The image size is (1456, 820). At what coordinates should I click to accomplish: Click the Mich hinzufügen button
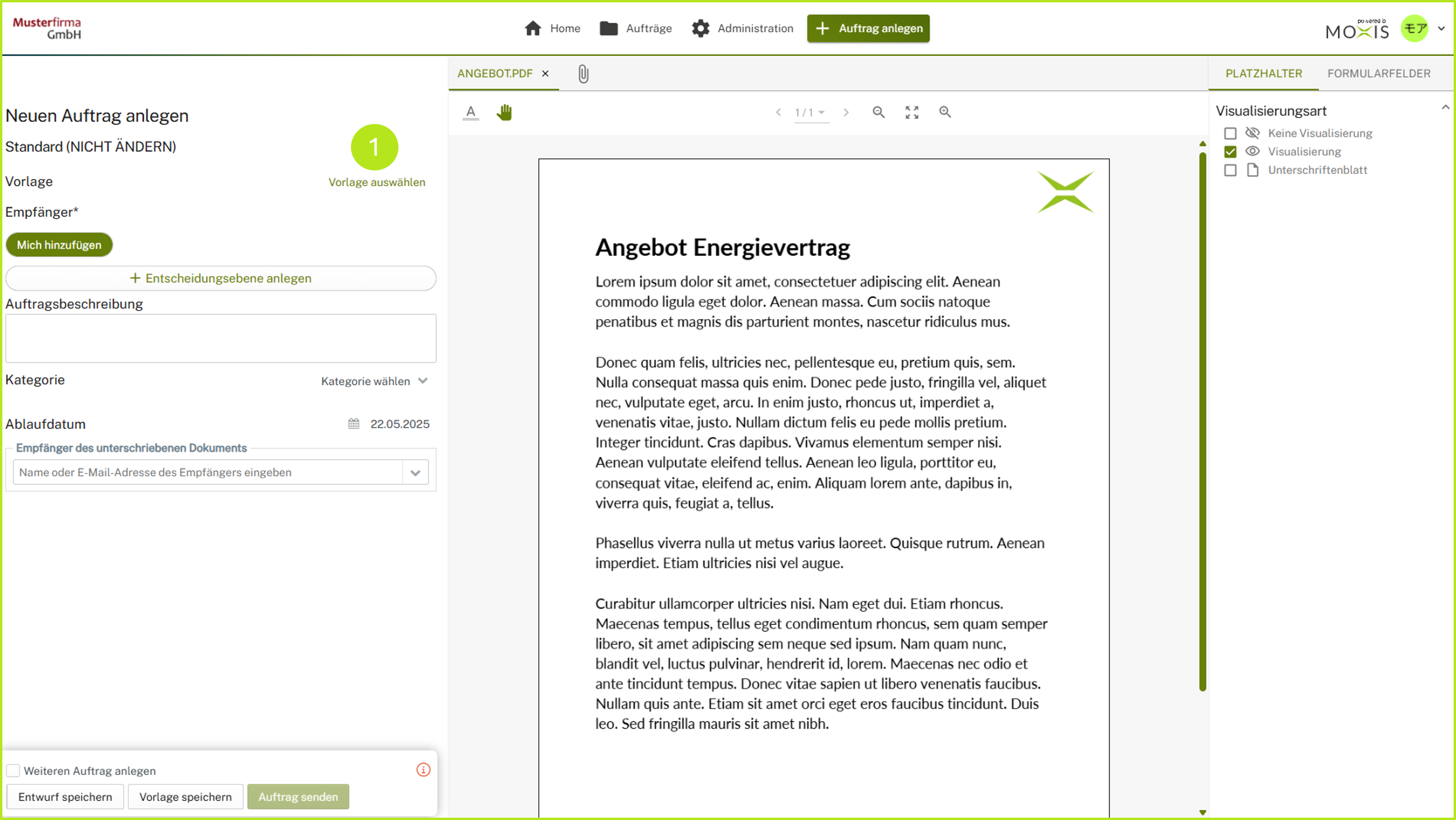pos(59,245)
